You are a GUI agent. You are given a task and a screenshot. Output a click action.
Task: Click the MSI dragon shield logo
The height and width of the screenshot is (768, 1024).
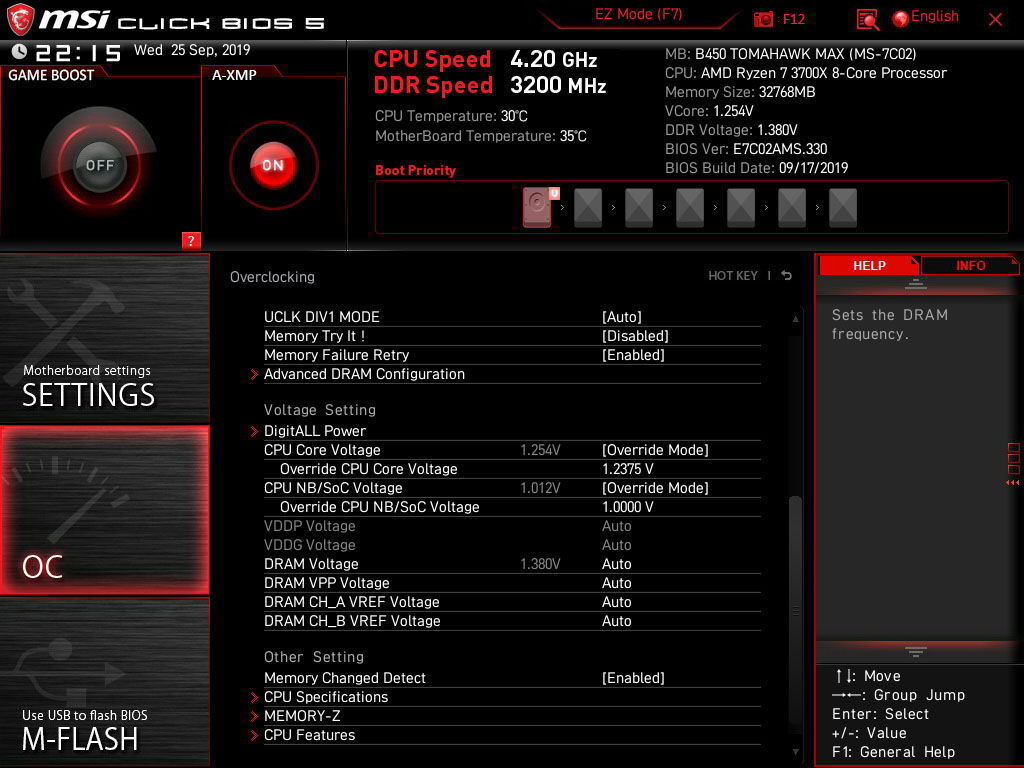[20, 20]
